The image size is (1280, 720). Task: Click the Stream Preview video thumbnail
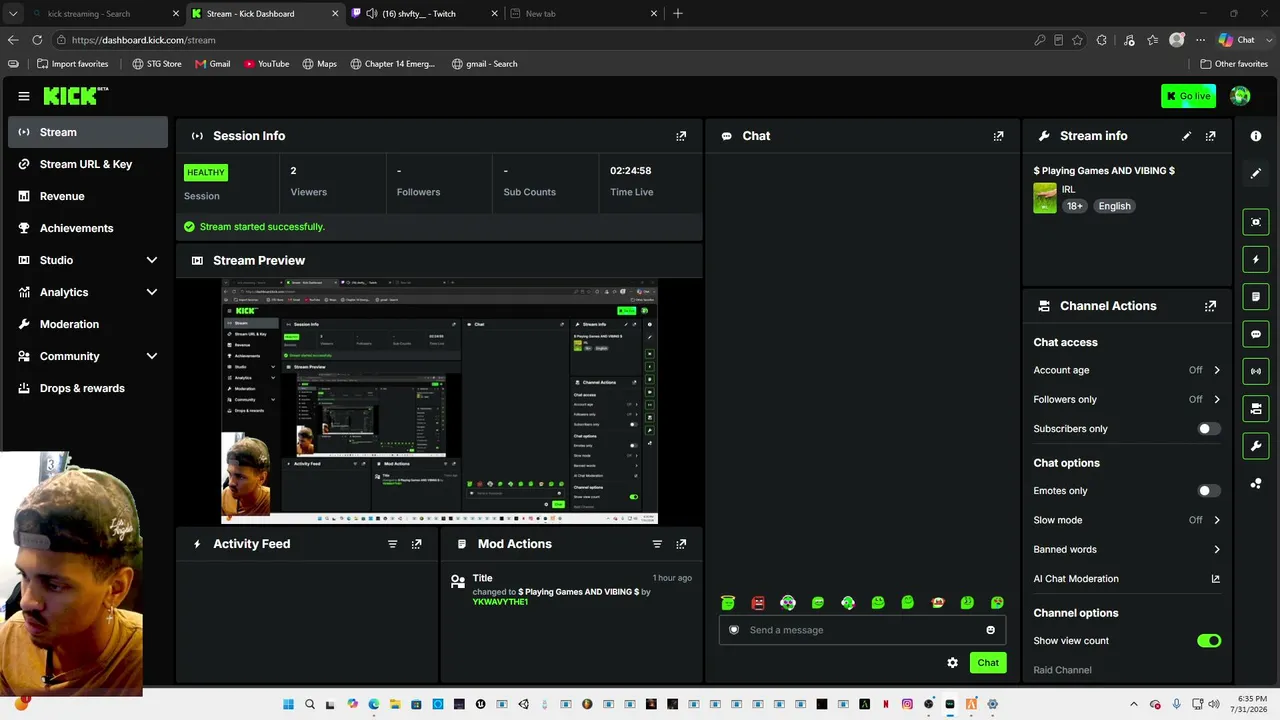(x=439, y=402)
